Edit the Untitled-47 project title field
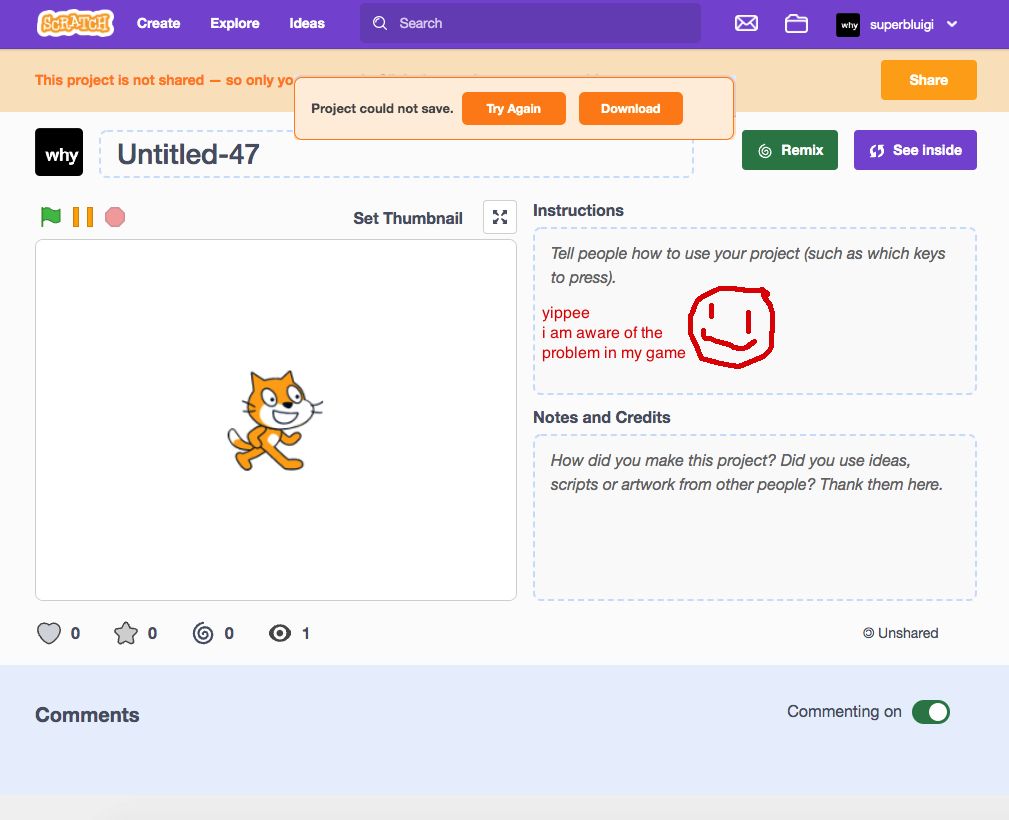The image size is (1009, 820). click(396, 154)
